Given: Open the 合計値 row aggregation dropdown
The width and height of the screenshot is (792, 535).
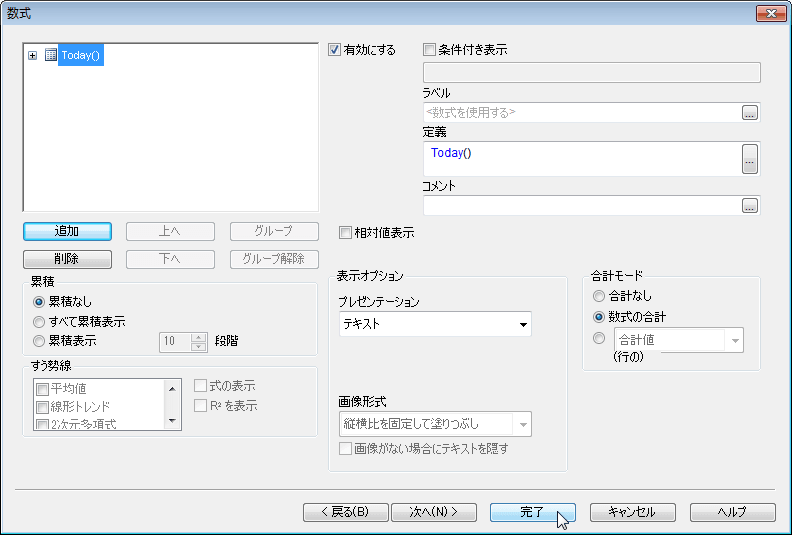Looking at the screenshot, I should click(x=735, y=340).
